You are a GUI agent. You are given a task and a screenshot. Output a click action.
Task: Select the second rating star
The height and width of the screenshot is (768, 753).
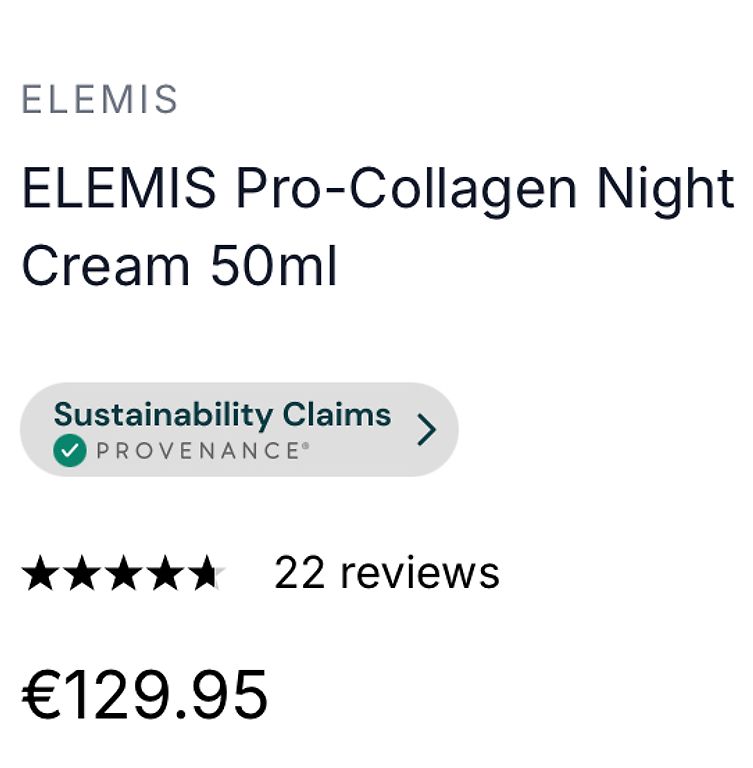pos(82,573)
